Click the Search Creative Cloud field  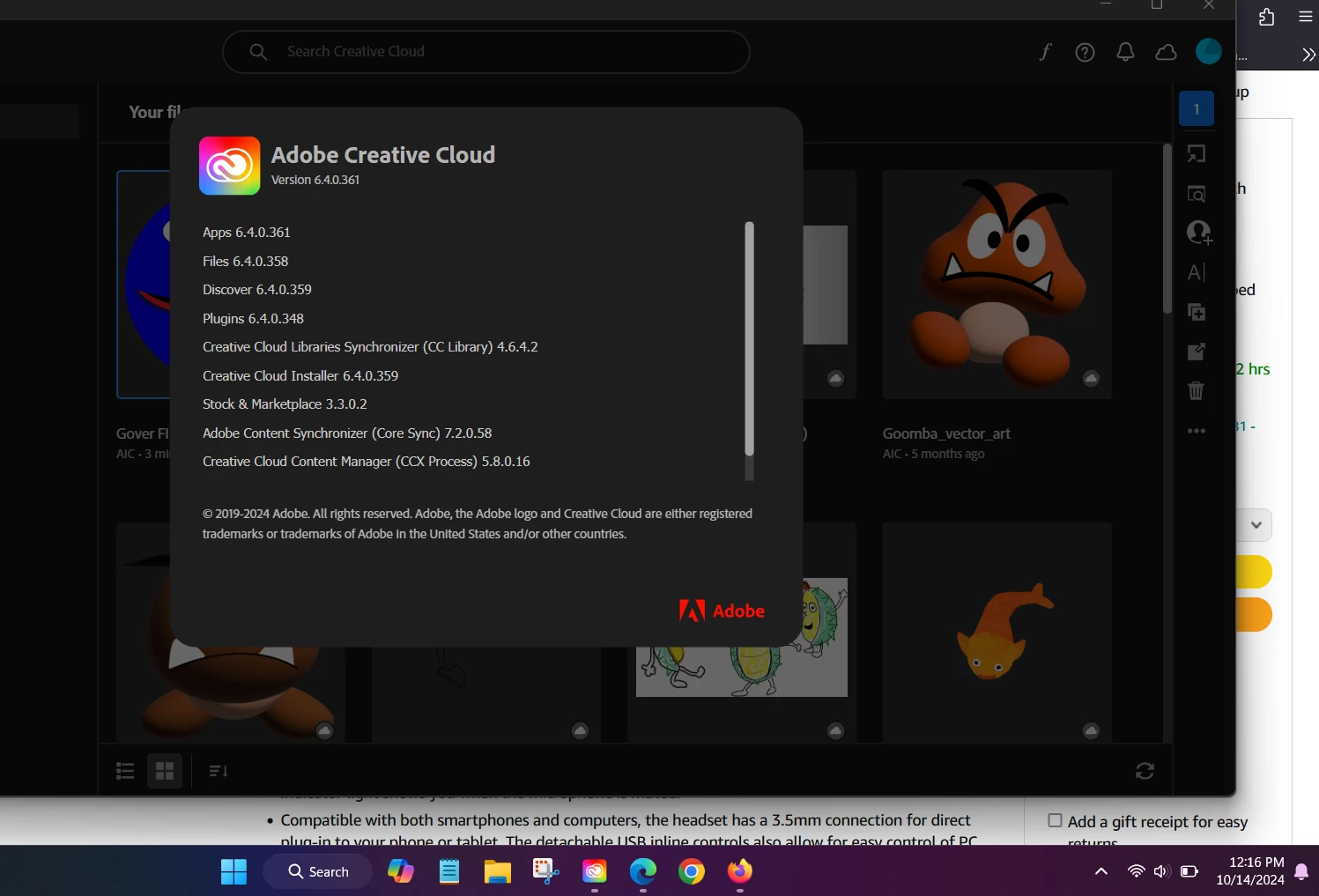pos(486,52)
